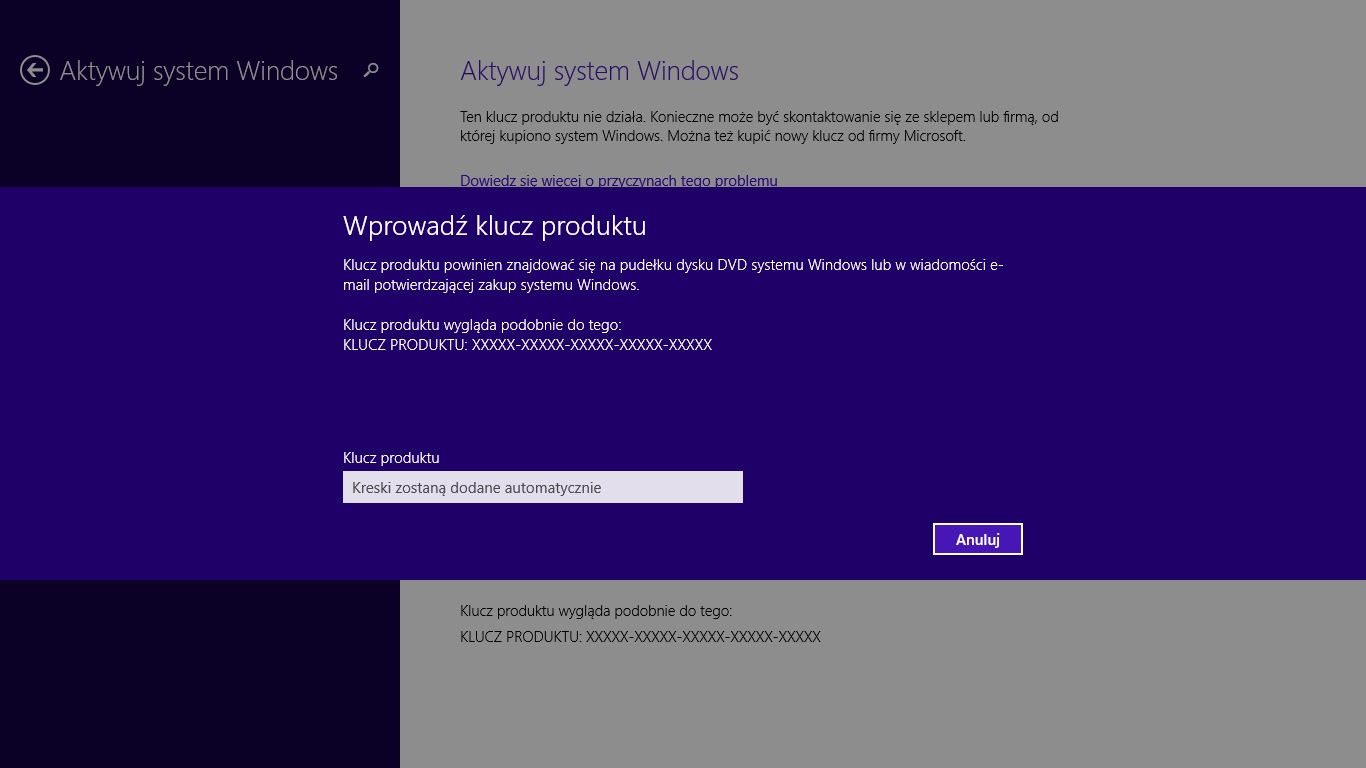
Task: Click dialog line 'Klucz produktu wygląda podobnie do tego:'
Action: pyautogui.click(x=482, y=325)
